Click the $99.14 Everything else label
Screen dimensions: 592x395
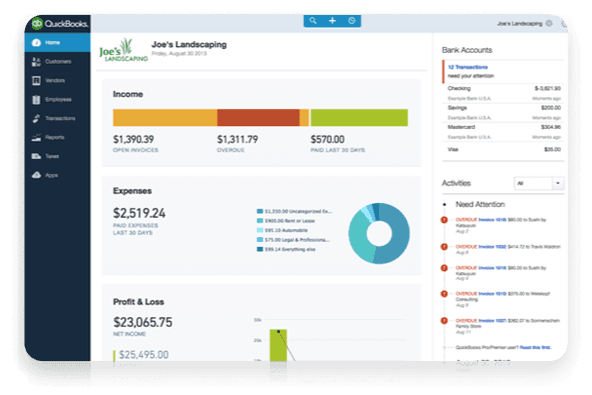tap(290, 249)
